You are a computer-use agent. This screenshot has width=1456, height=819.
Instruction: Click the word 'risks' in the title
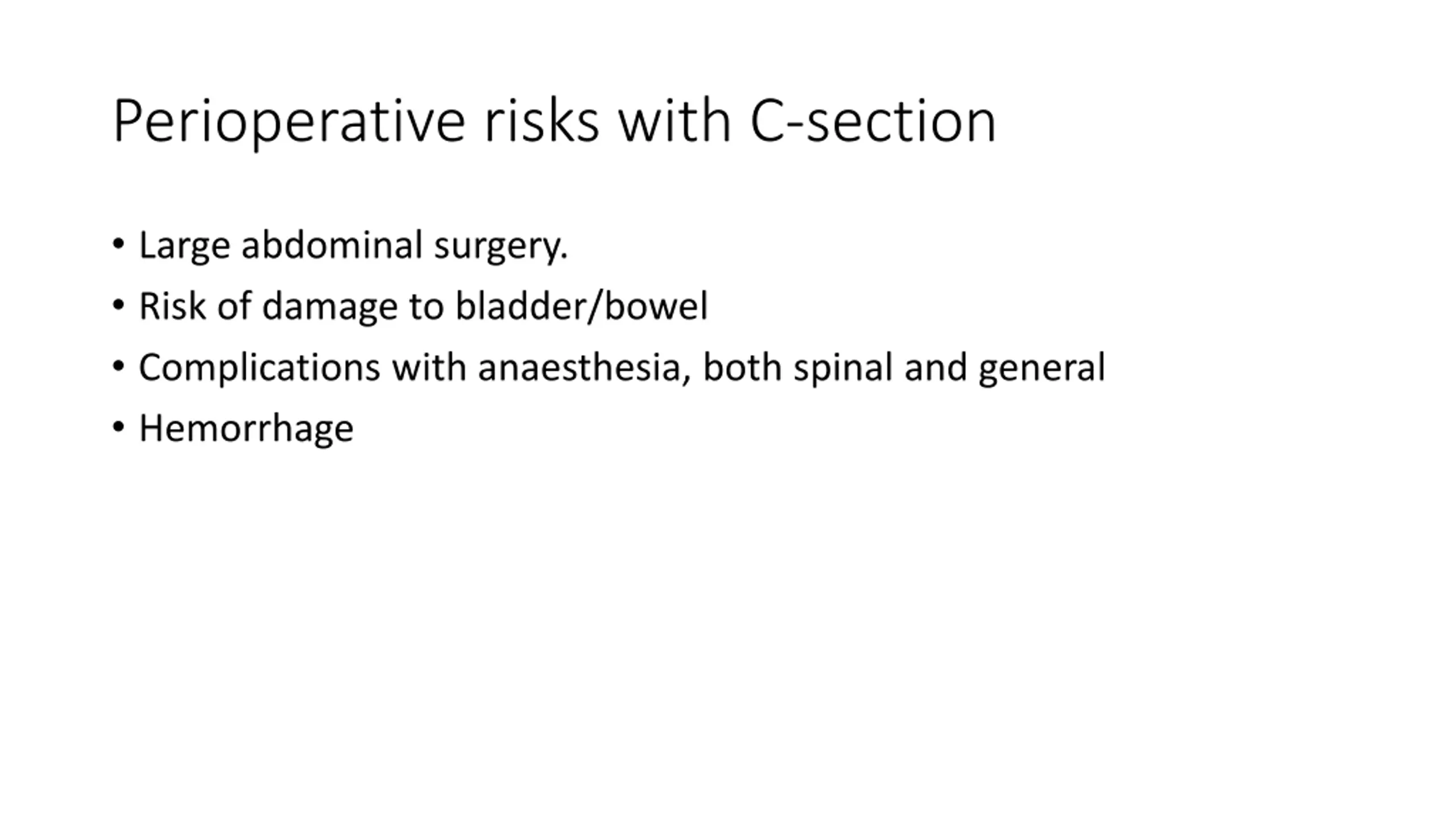tap(541, 121)
